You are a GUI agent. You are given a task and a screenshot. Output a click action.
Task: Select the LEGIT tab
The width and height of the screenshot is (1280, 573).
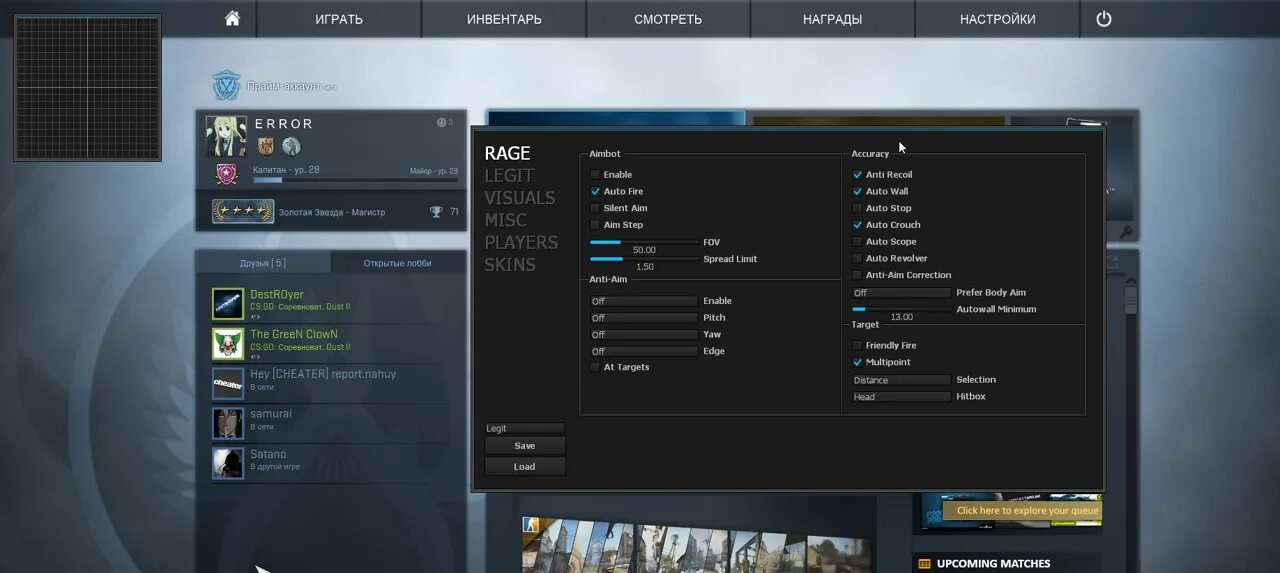[509, 175]
